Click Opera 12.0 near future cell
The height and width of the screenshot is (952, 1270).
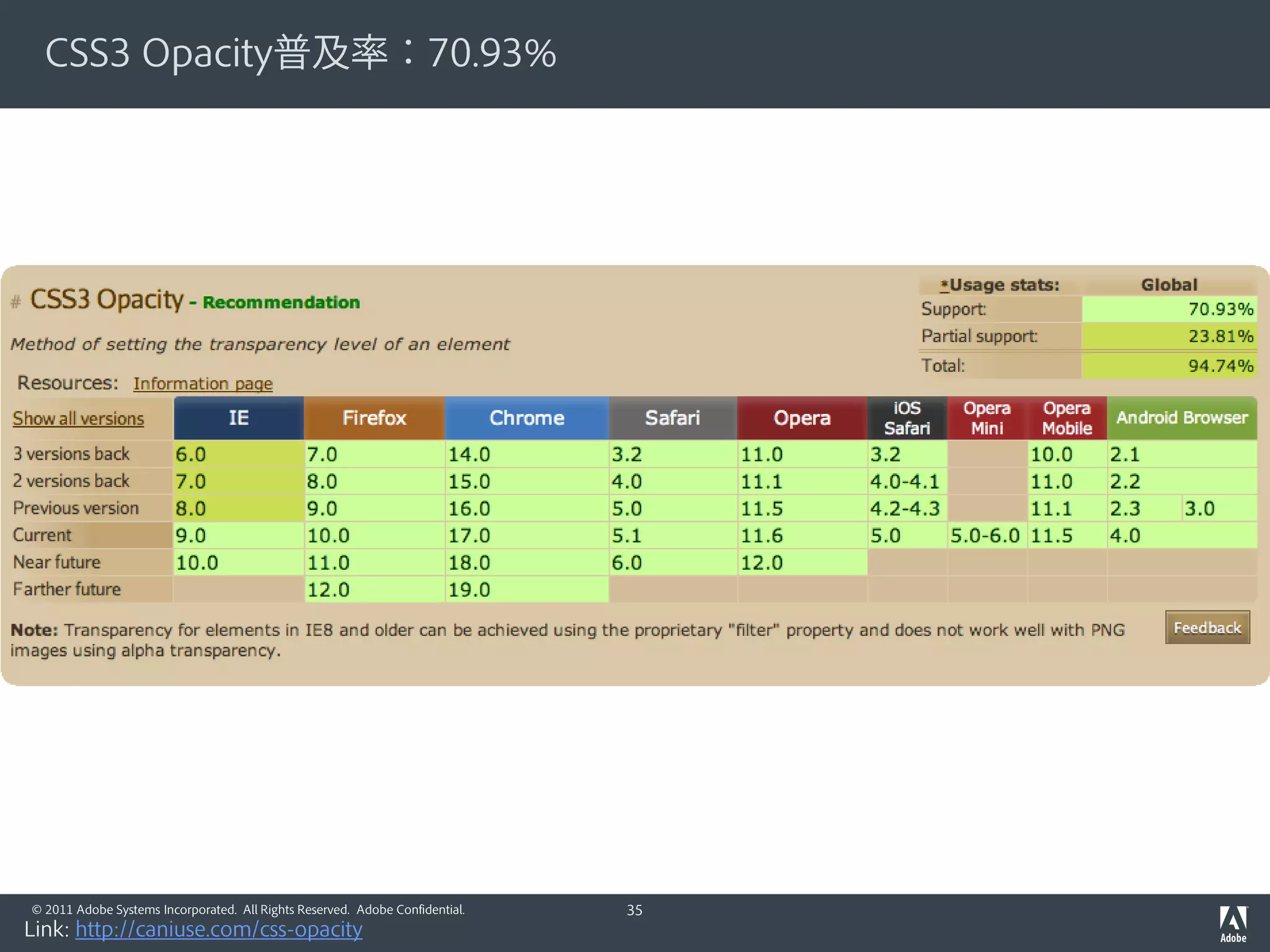pyautogui.click(x=802, y=562)
